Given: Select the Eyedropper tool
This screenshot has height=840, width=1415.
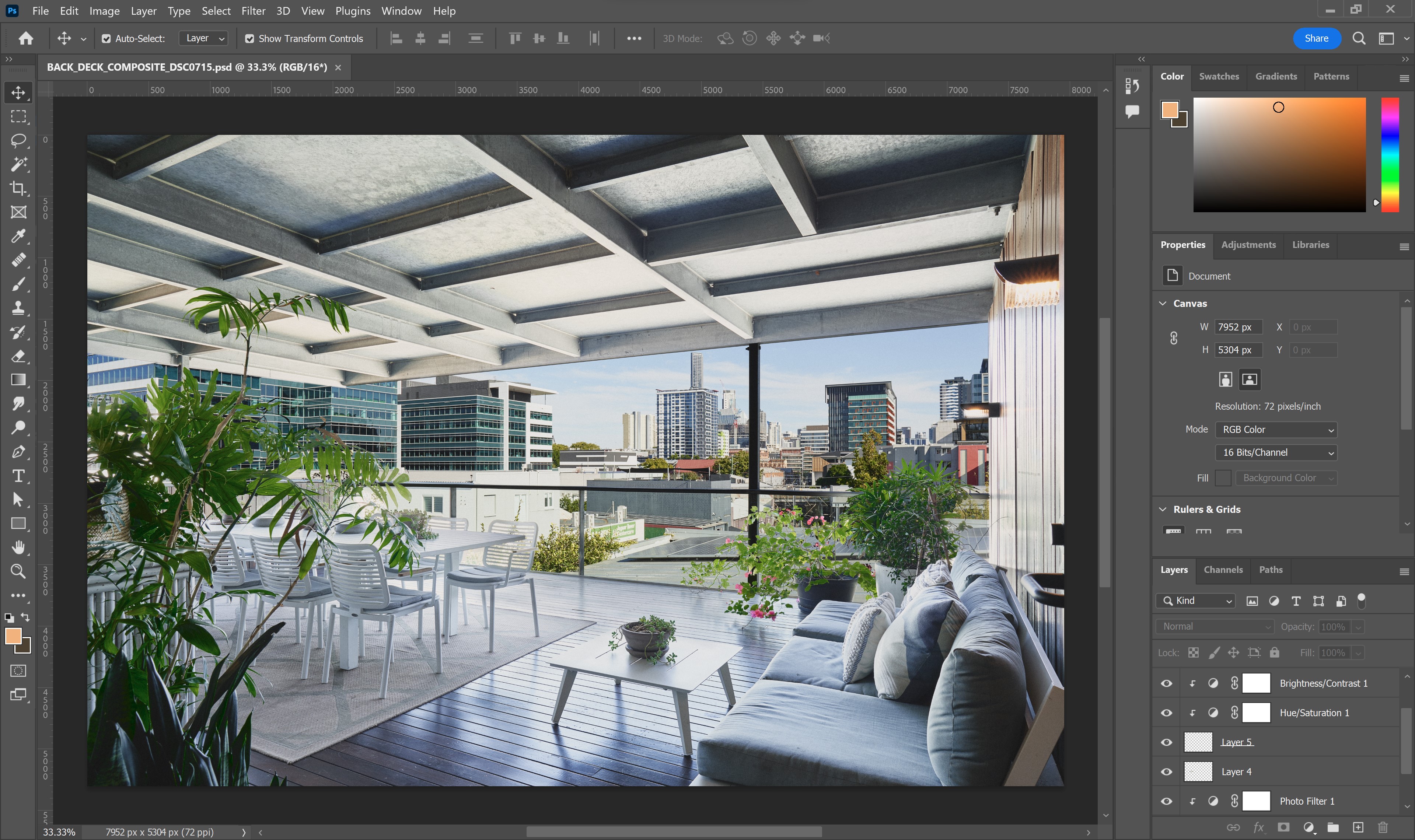Looking at the screenshot, I should click(x=18, y=236).
